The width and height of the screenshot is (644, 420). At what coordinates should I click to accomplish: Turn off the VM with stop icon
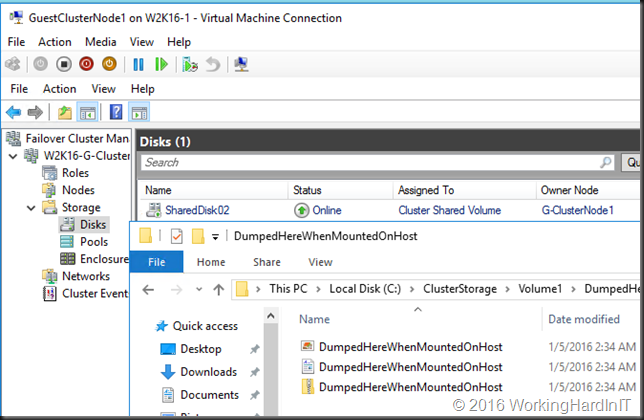pos(64,64)
